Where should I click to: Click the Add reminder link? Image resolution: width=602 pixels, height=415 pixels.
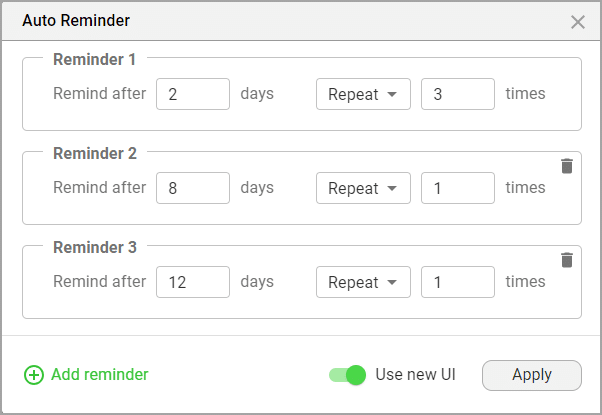click(99, 375)
